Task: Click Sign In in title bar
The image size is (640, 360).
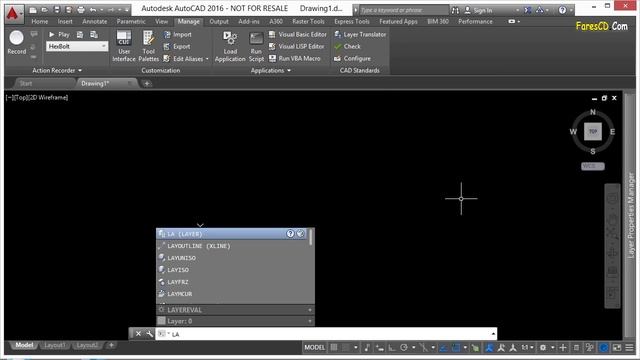Action: pyautogui.click(x=478, y=10)
